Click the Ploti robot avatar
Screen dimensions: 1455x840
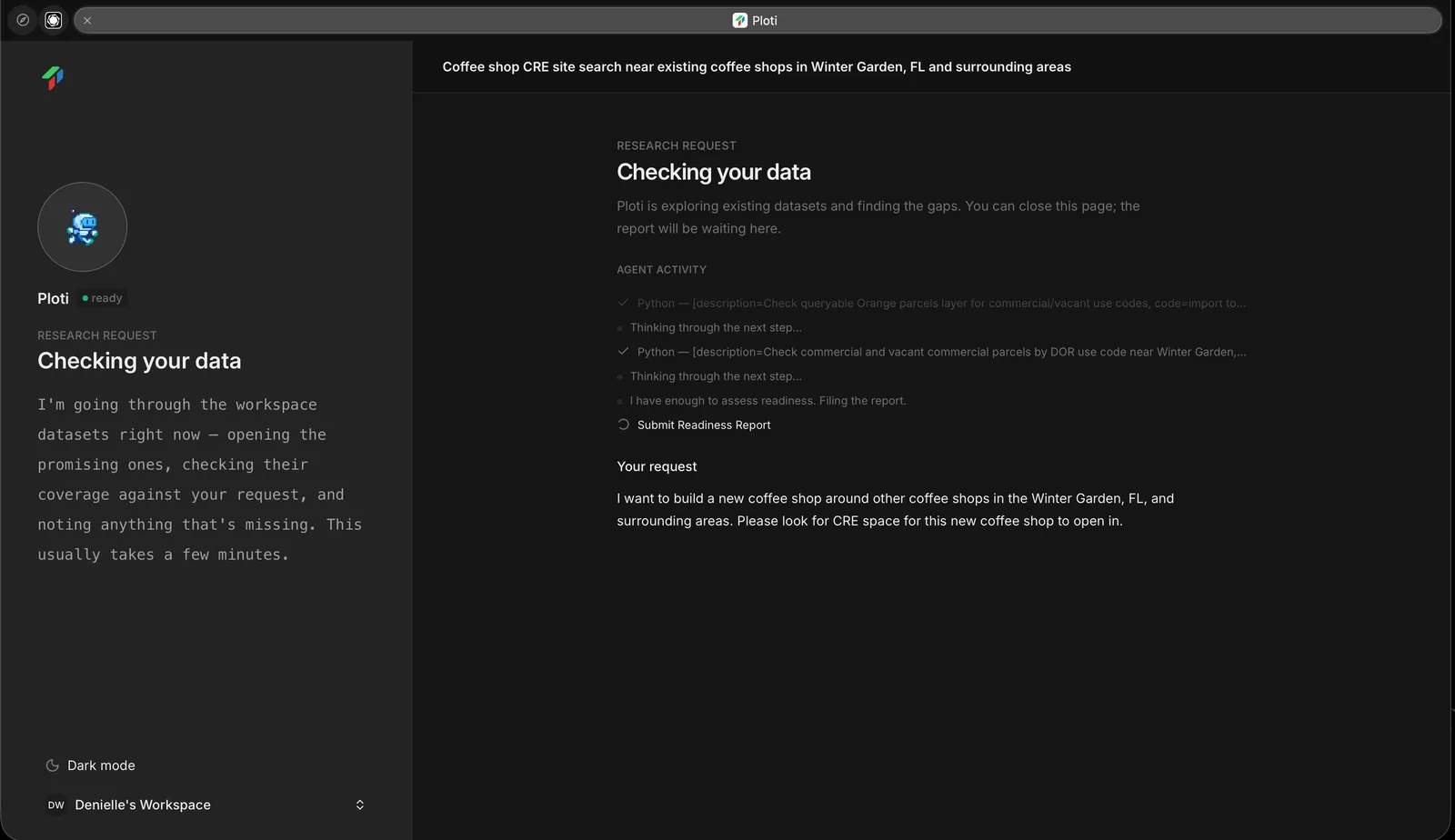[82, 227]
